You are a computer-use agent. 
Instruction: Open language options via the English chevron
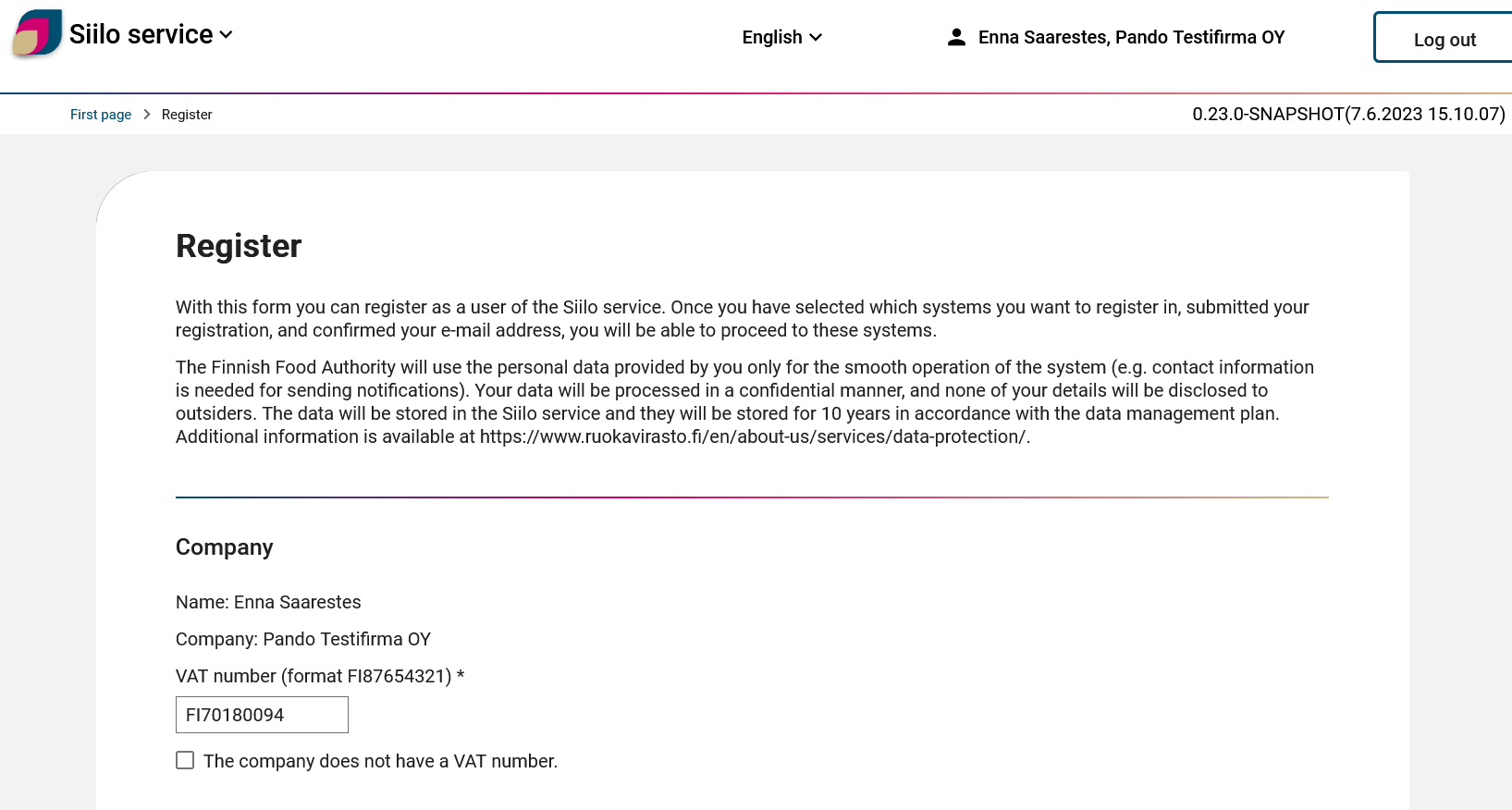click(x=815, y=38)
